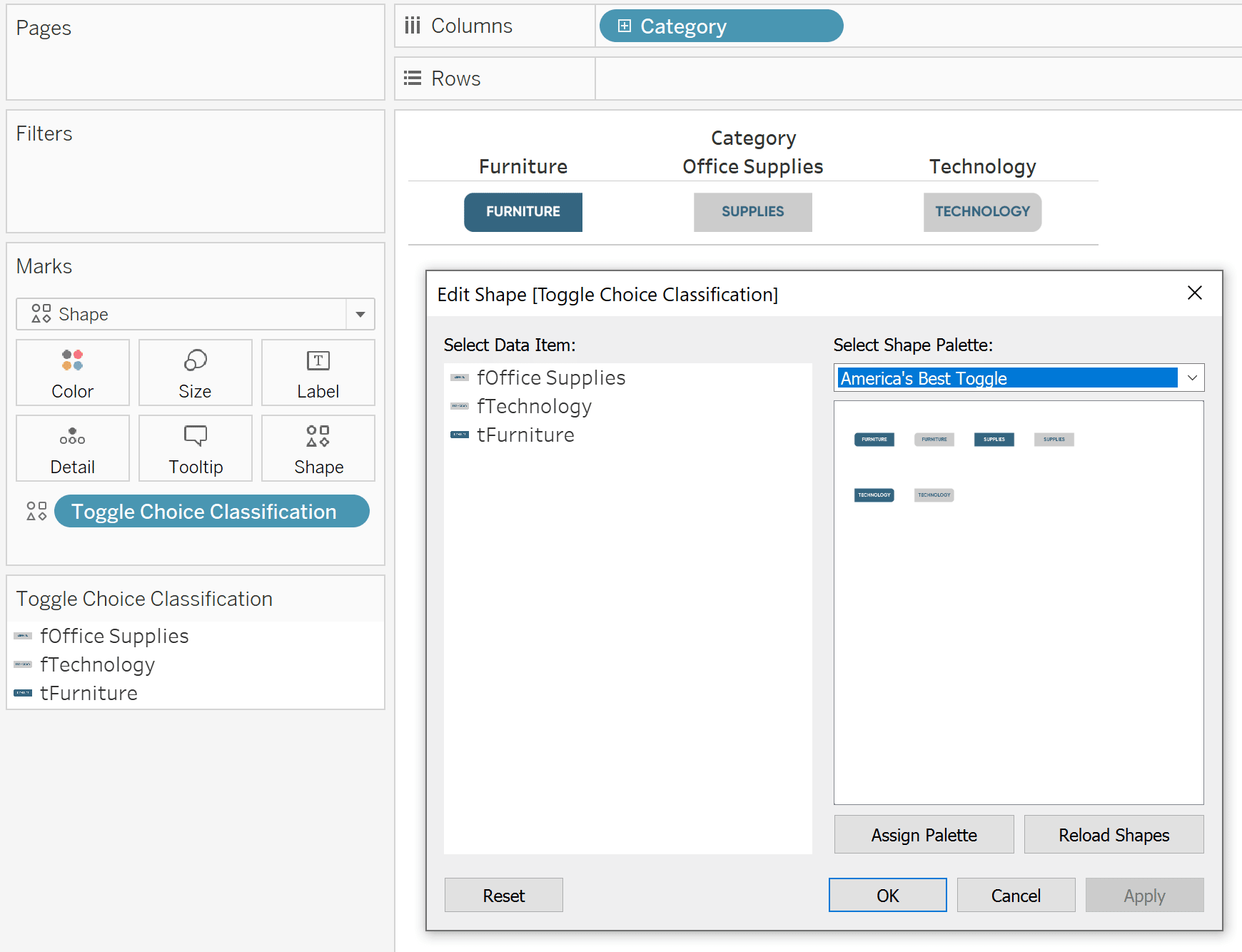Open the Size marks card
Screen dimensions: 1242x952
pyautogui.click(x=196, y=373)
